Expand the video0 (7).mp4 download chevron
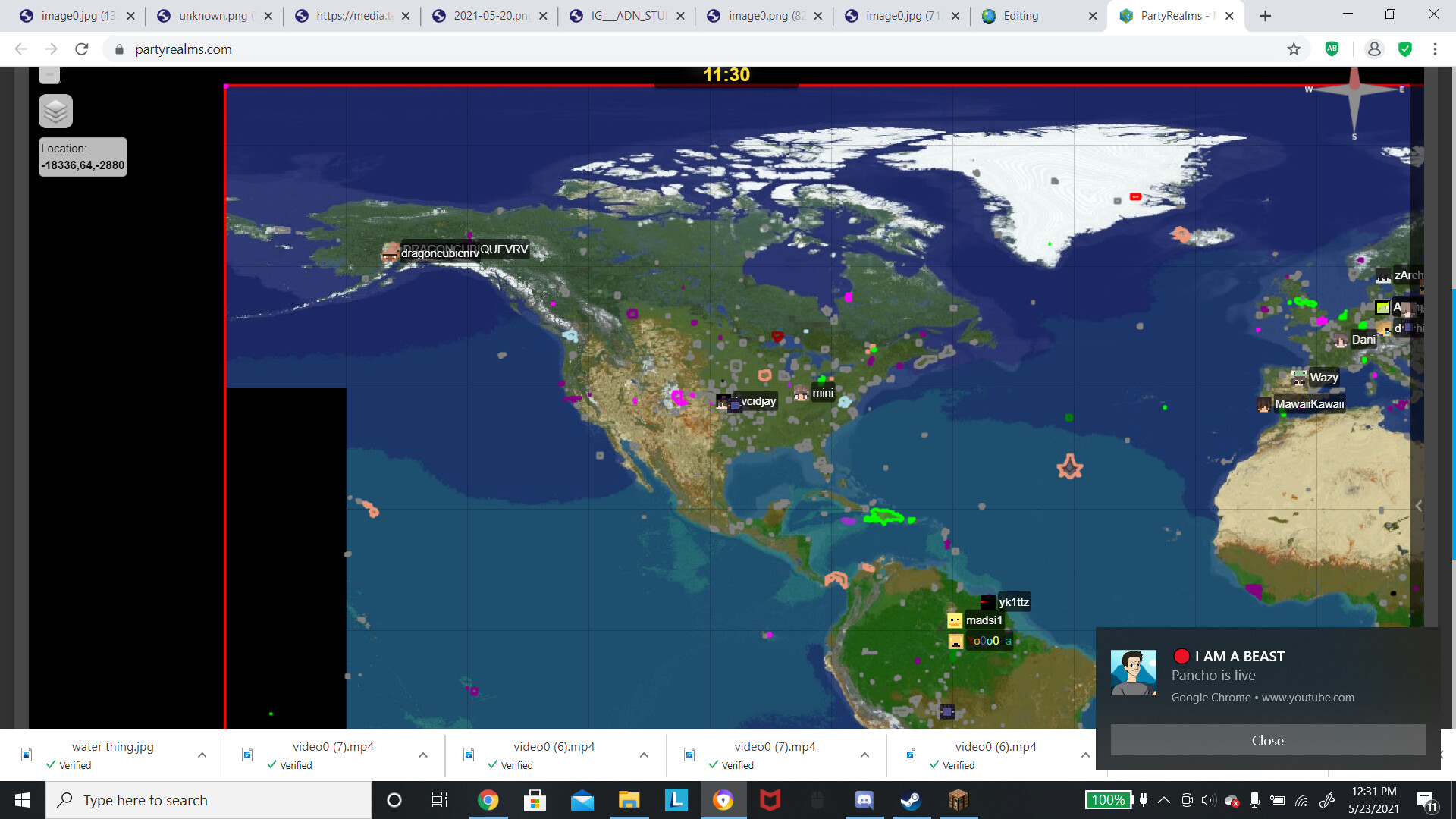Screen dimensions: 1456x819 pyautogui.click(x=422, y=755)
